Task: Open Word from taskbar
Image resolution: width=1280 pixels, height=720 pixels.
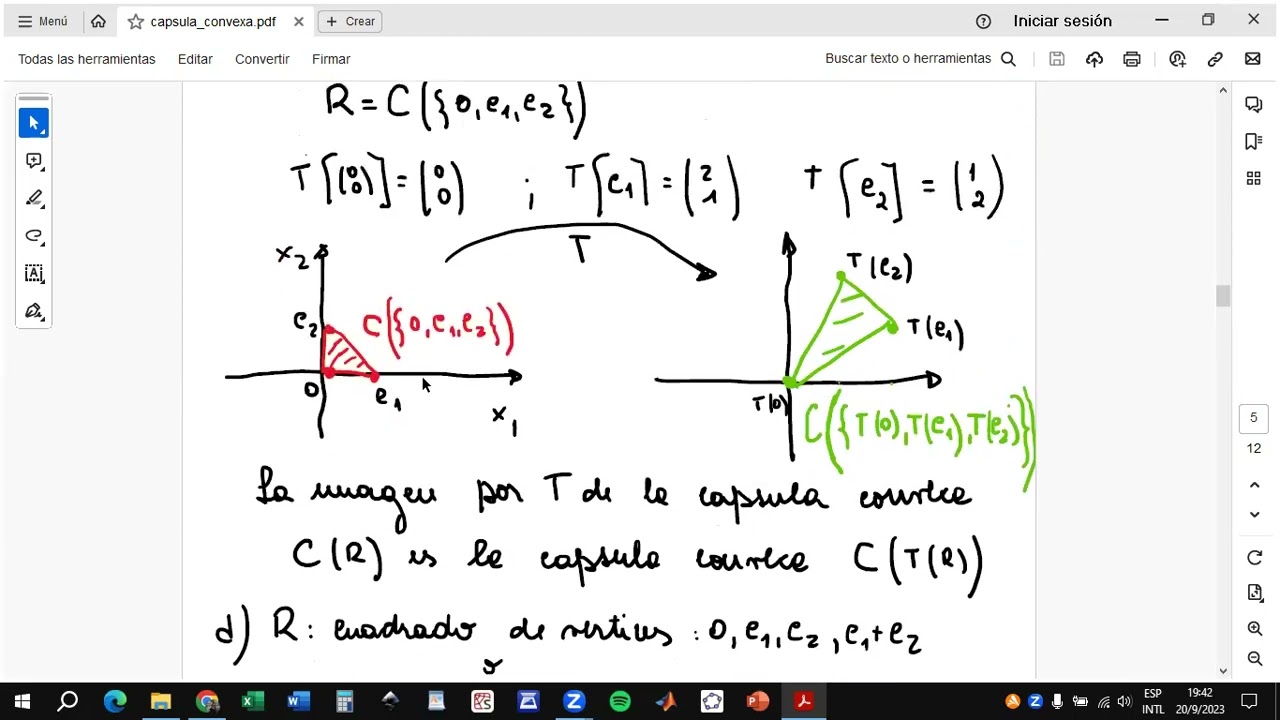Action: pos(298,701)
